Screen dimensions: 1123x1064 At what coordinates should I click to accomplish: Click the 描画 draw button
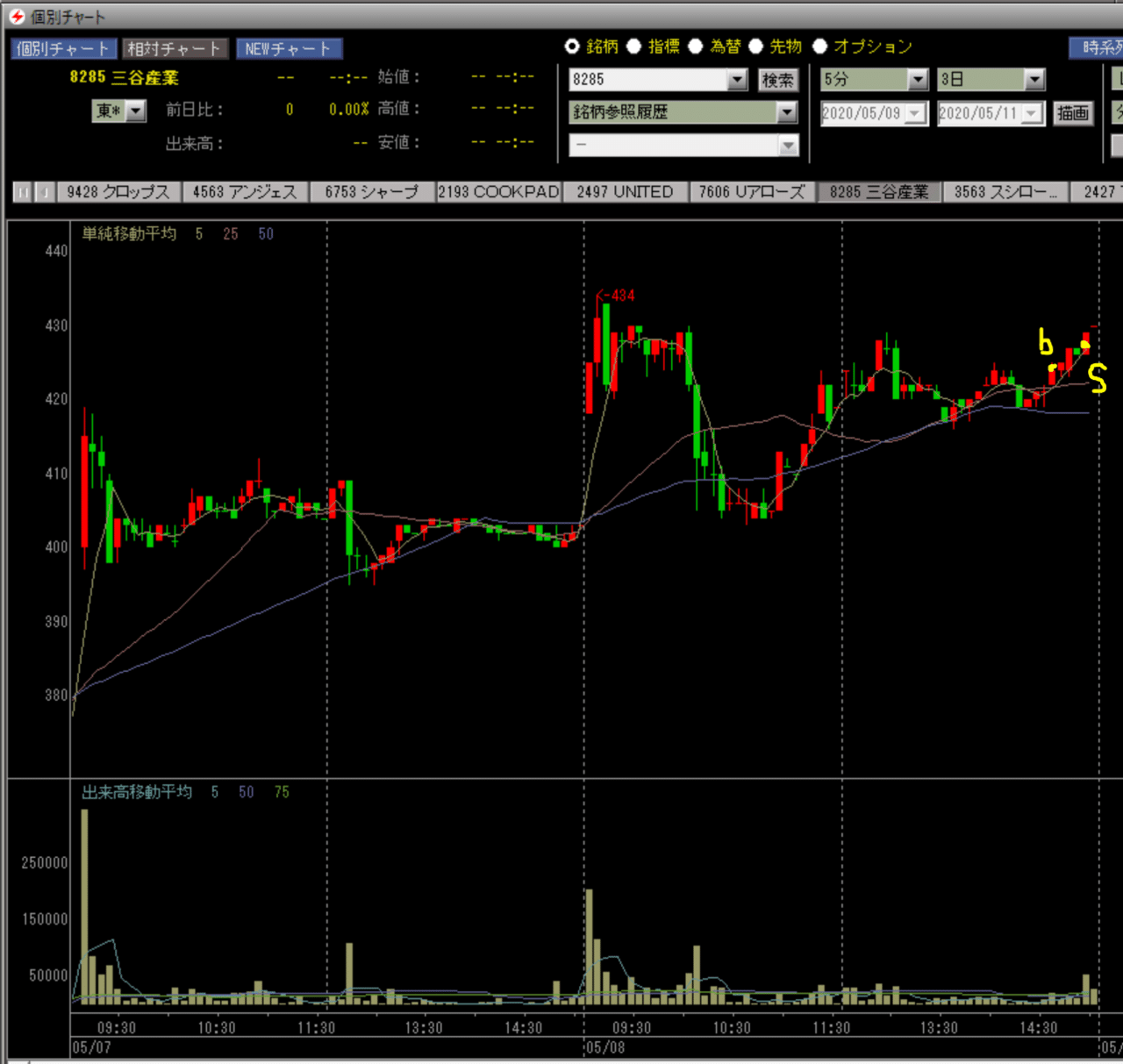[x=1072, y=113]
